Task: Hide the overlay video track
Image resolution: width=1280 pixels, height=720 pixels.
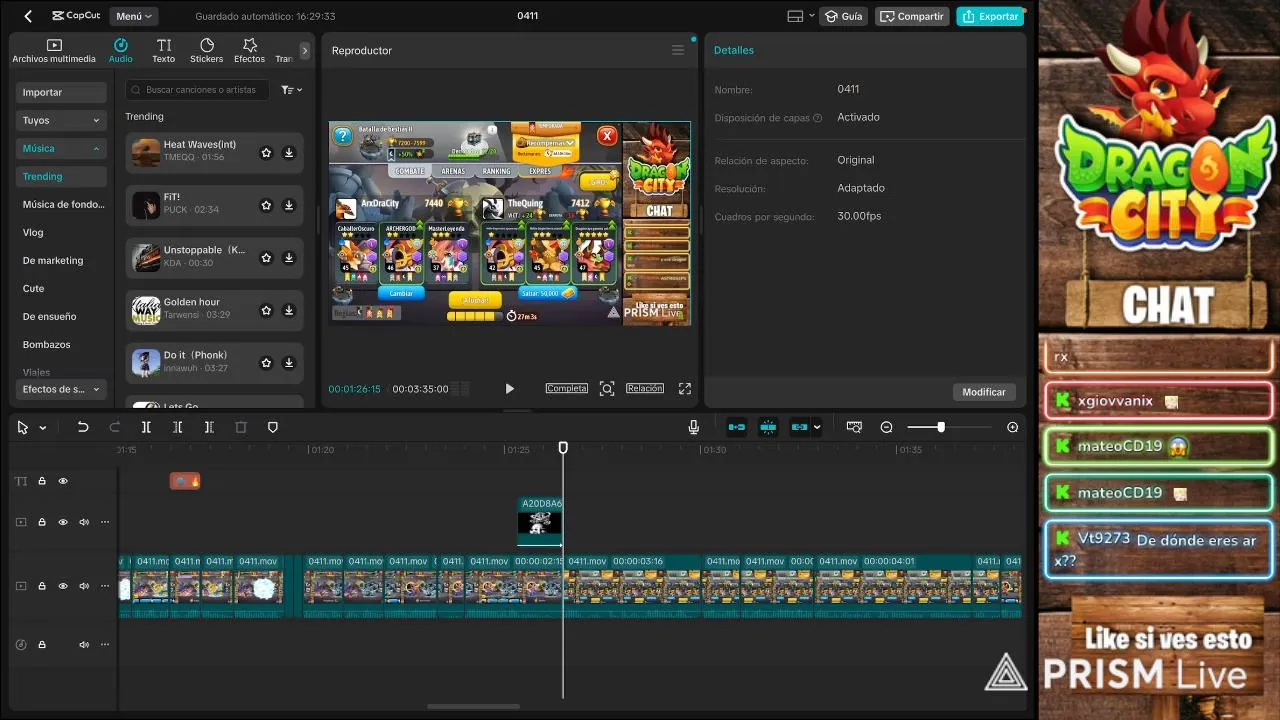Action: click(63, 522)
